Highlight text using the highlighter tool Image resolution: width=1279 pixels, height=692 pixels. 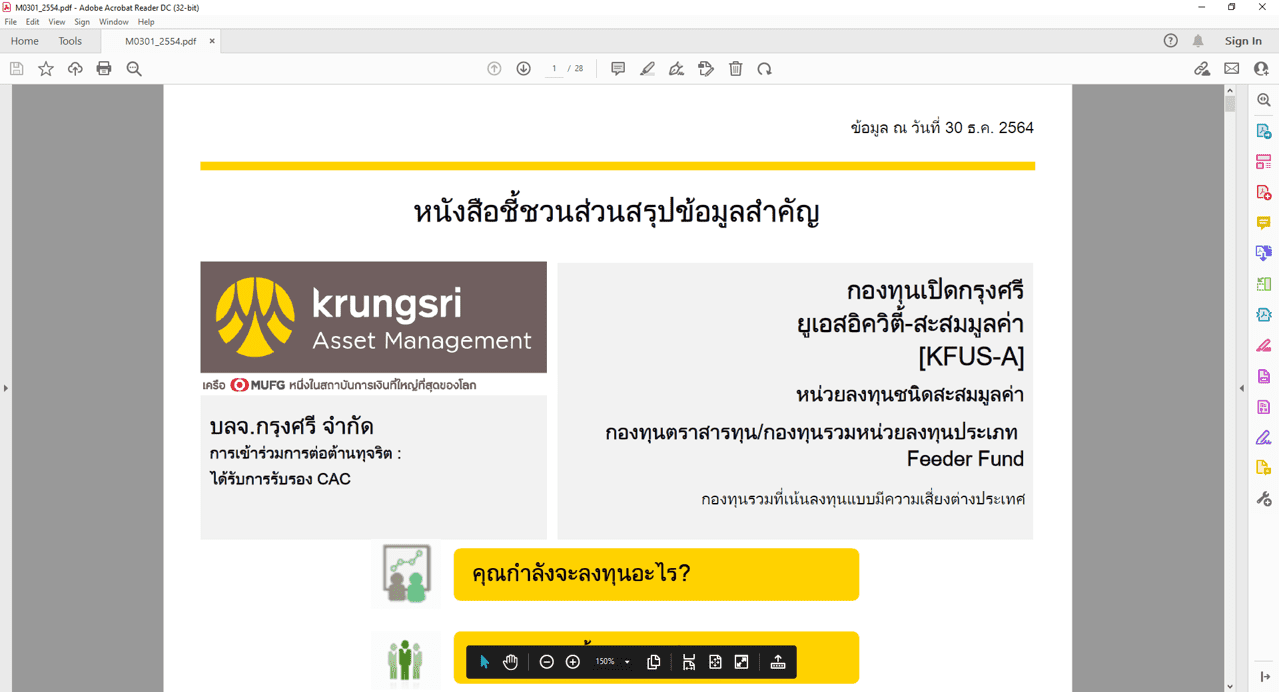click(x=647, y=68)
